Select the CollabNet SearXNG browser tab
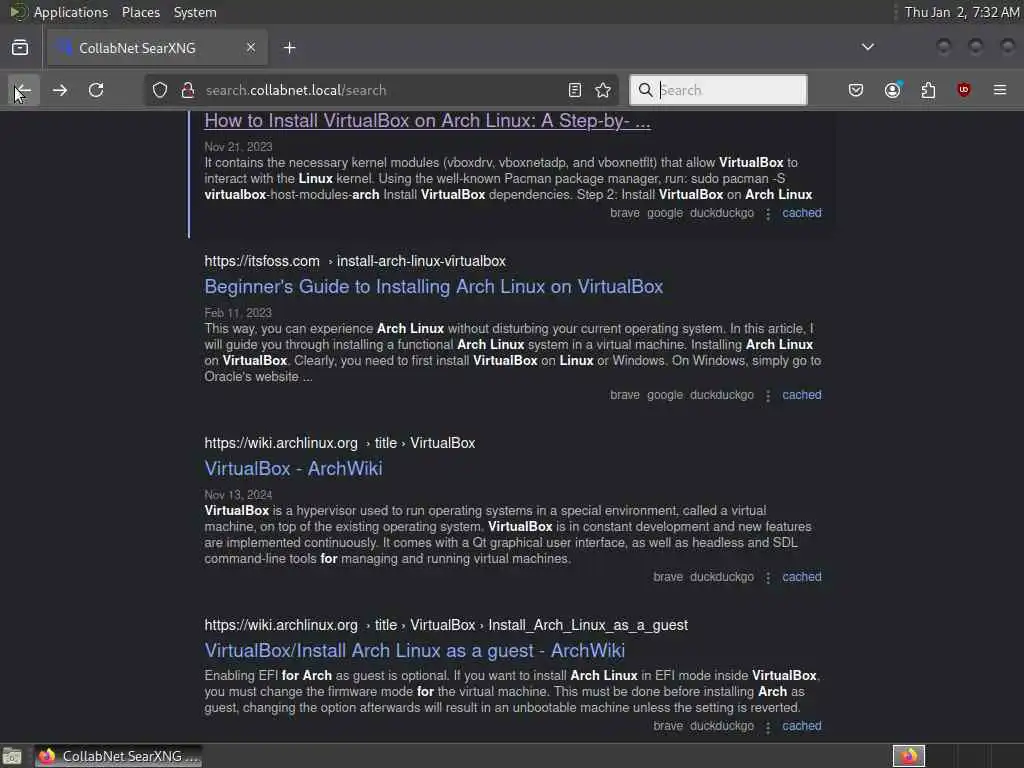 pyautogui.click(x=157, y=48)
